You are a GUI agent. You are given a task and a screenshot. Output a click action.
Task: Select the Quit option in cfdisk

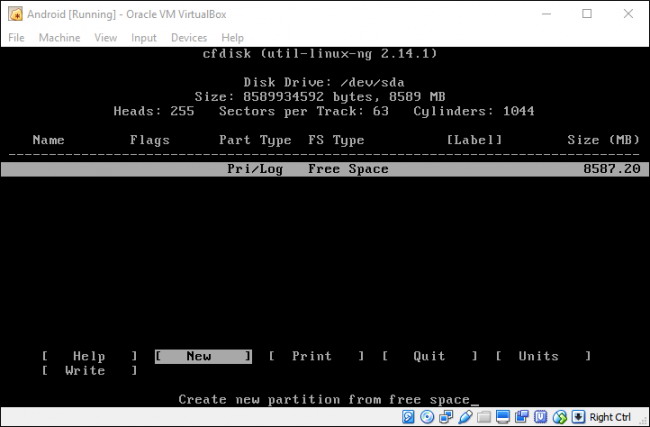click(429, 356)
